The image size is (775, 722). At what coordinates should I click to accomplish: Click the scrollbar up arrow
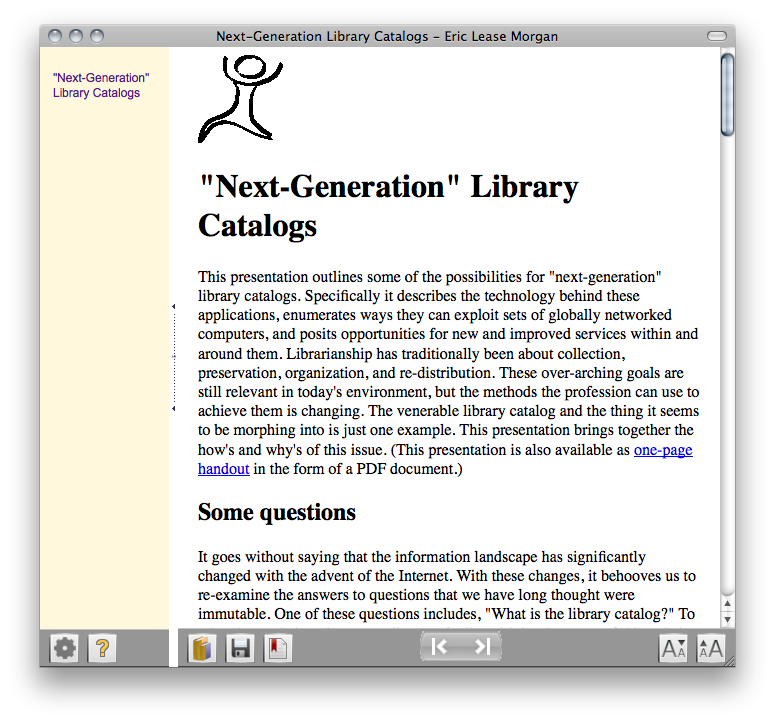[x=727, y=604]
